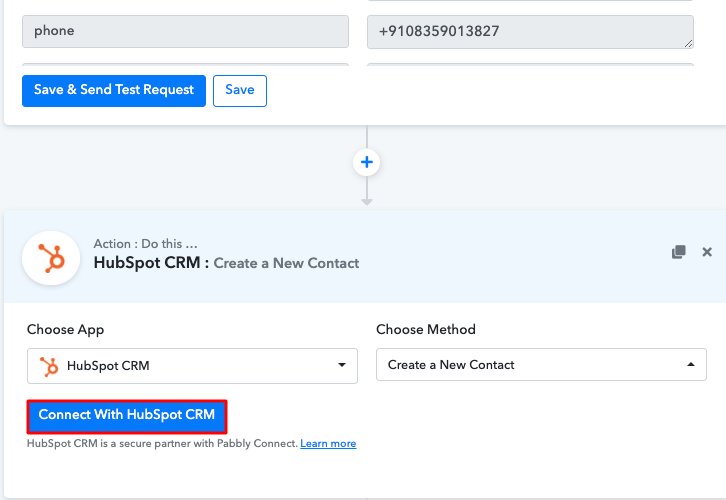Click the Choose App label
Image resolution: width=726 pixels, height=500 pixels.
tap(65, 330)
